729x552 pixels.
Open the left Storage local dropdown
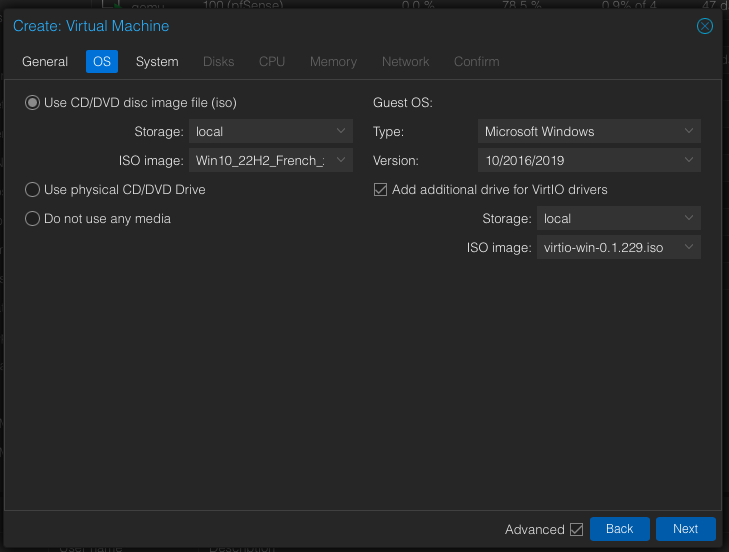(341, 131)
